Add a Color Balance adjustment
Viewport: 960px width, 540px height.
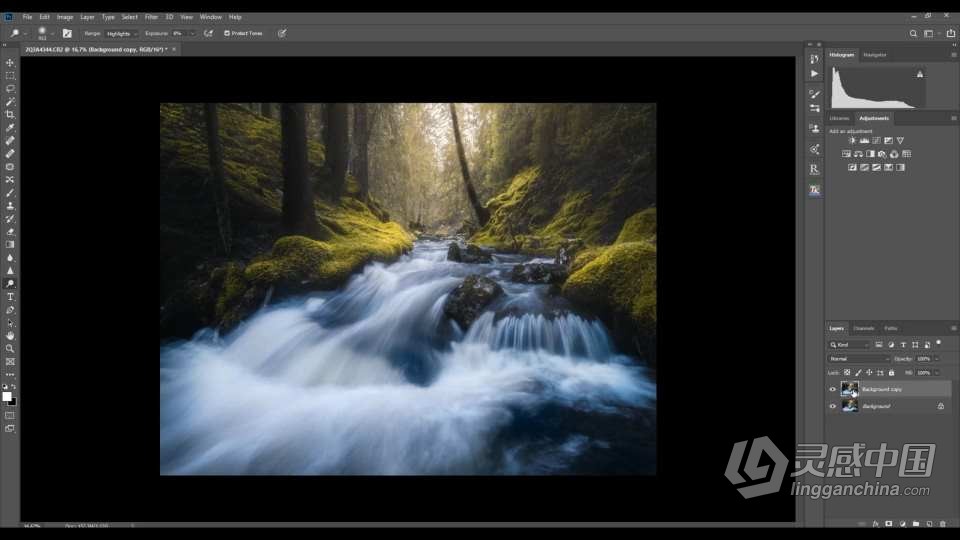[858, 154]
